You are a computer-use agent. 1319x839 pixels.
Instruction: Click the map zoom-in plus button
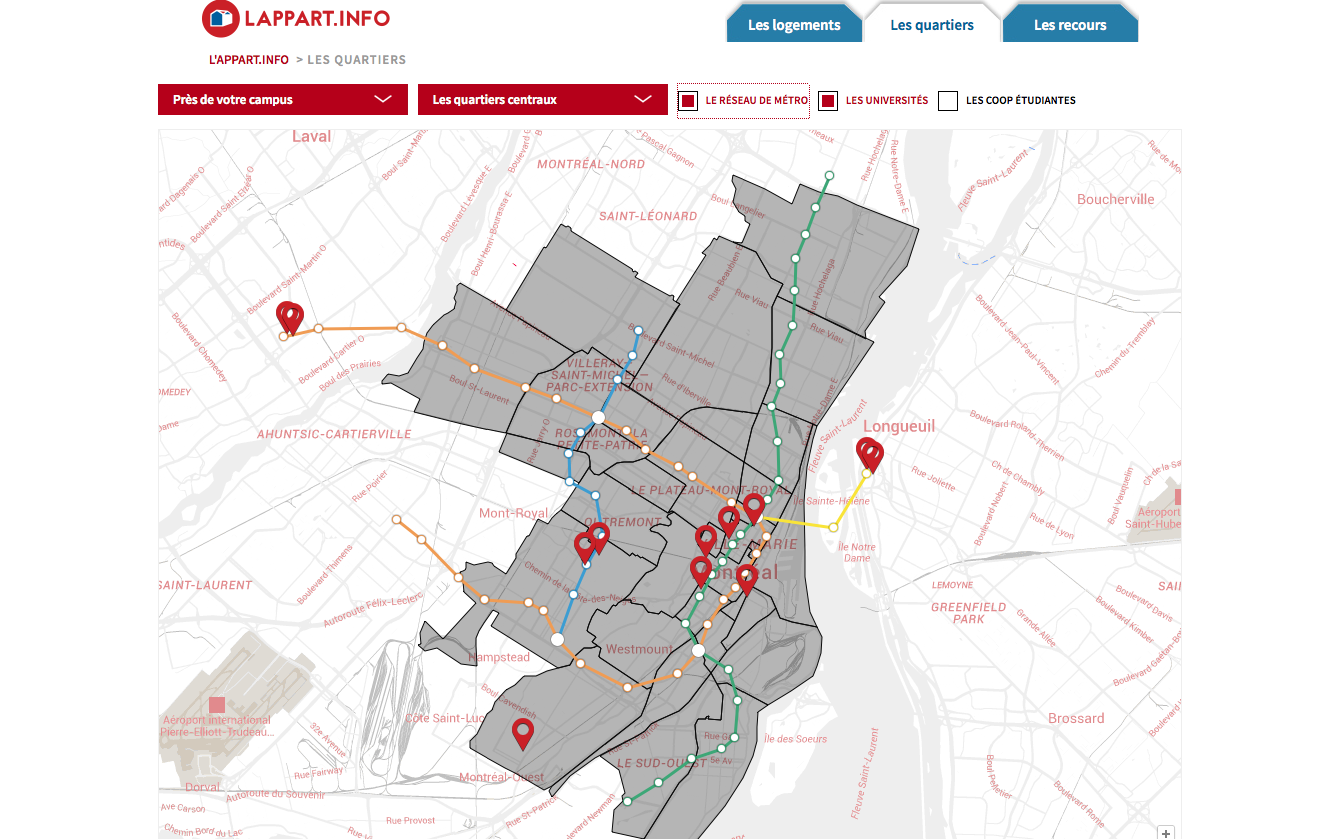pyautogui.click(x=1166, y=832)
